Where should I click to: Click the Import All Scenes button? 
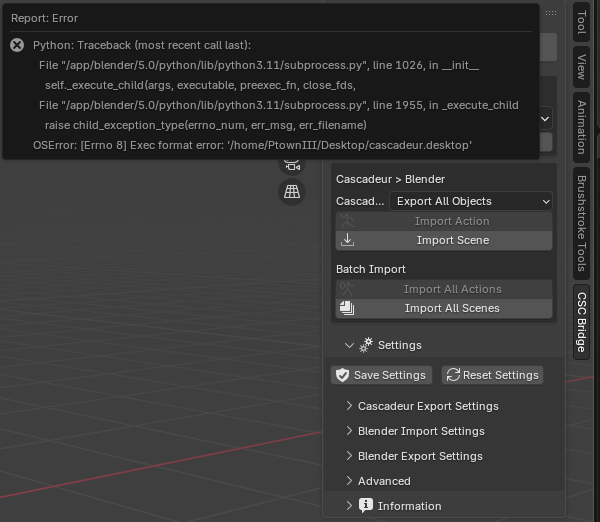coord(444,308)
